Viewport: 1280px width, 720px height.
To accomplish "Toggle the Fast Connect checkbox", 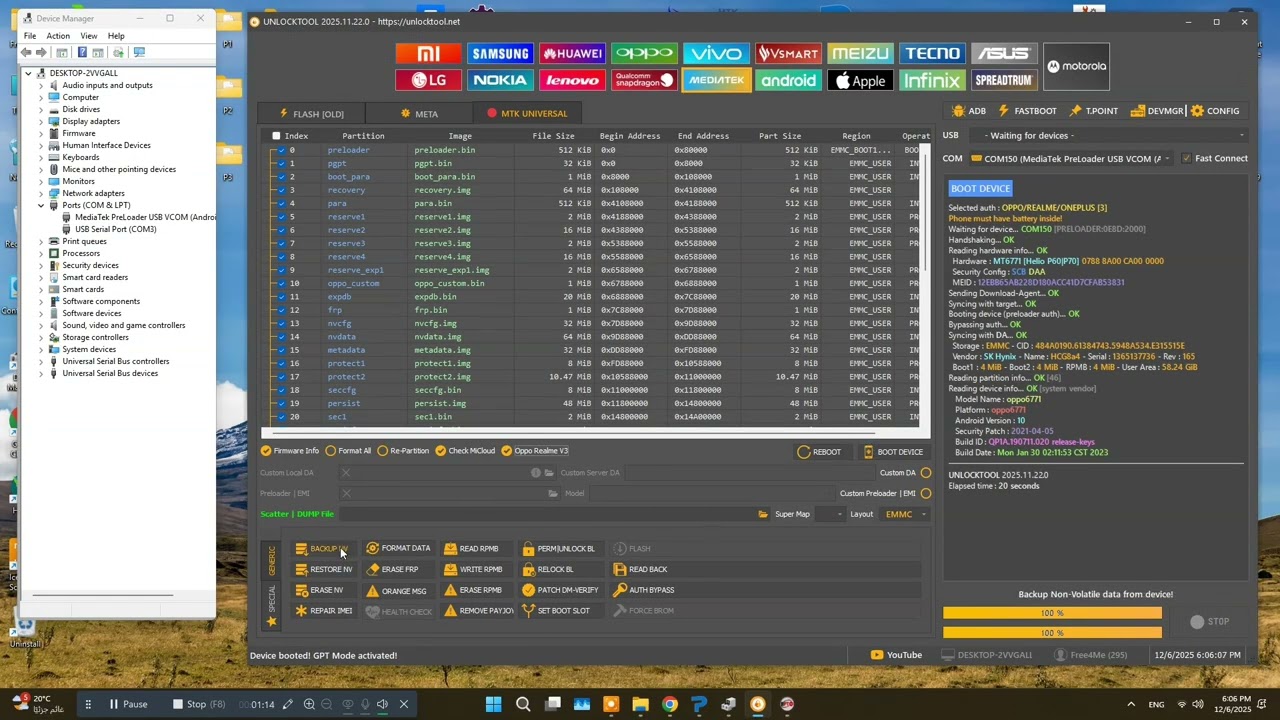I will (x=1186, y=158).
